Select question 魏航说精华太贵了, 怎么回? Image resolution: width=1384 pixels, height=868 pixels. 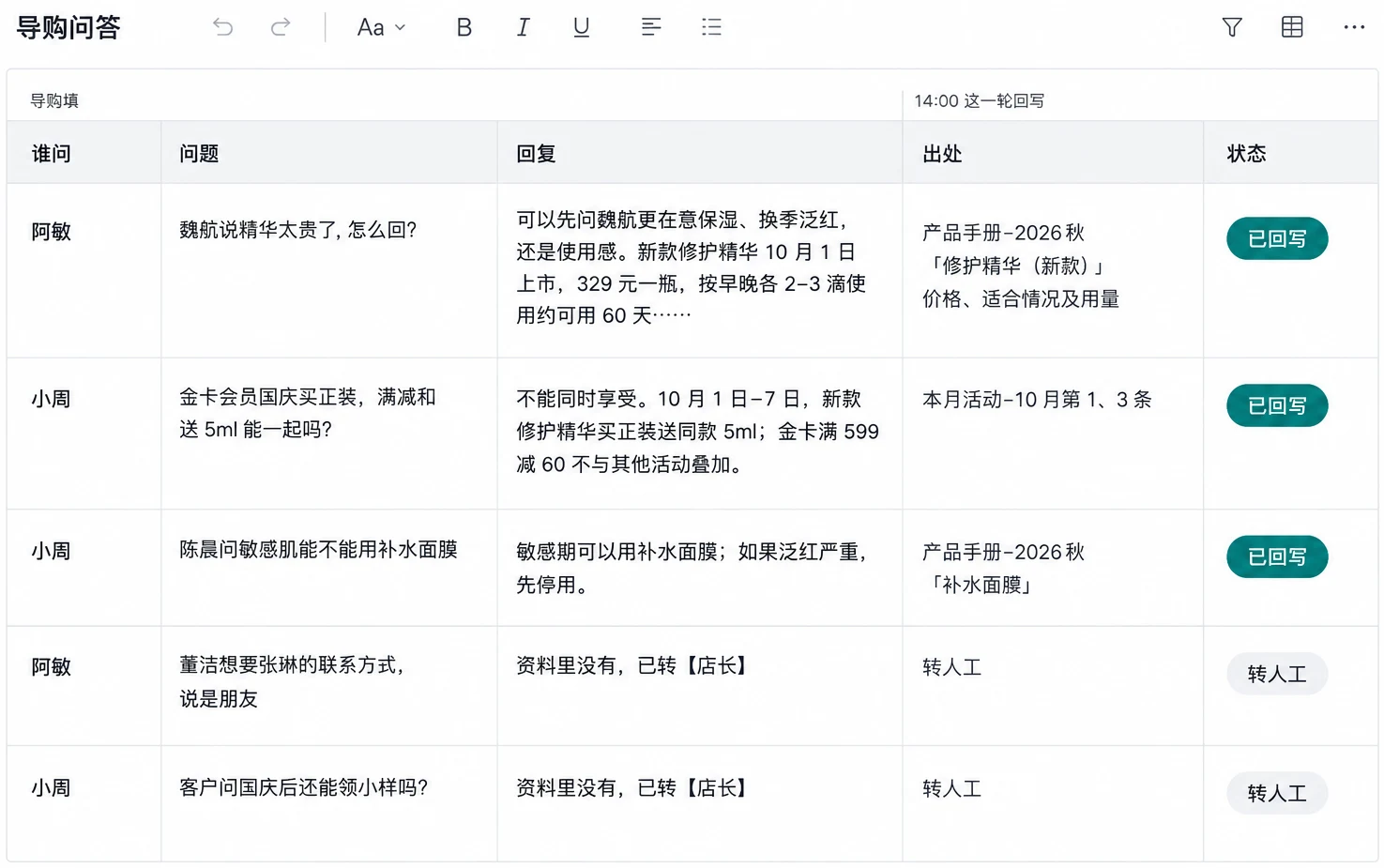pos(298,230)
